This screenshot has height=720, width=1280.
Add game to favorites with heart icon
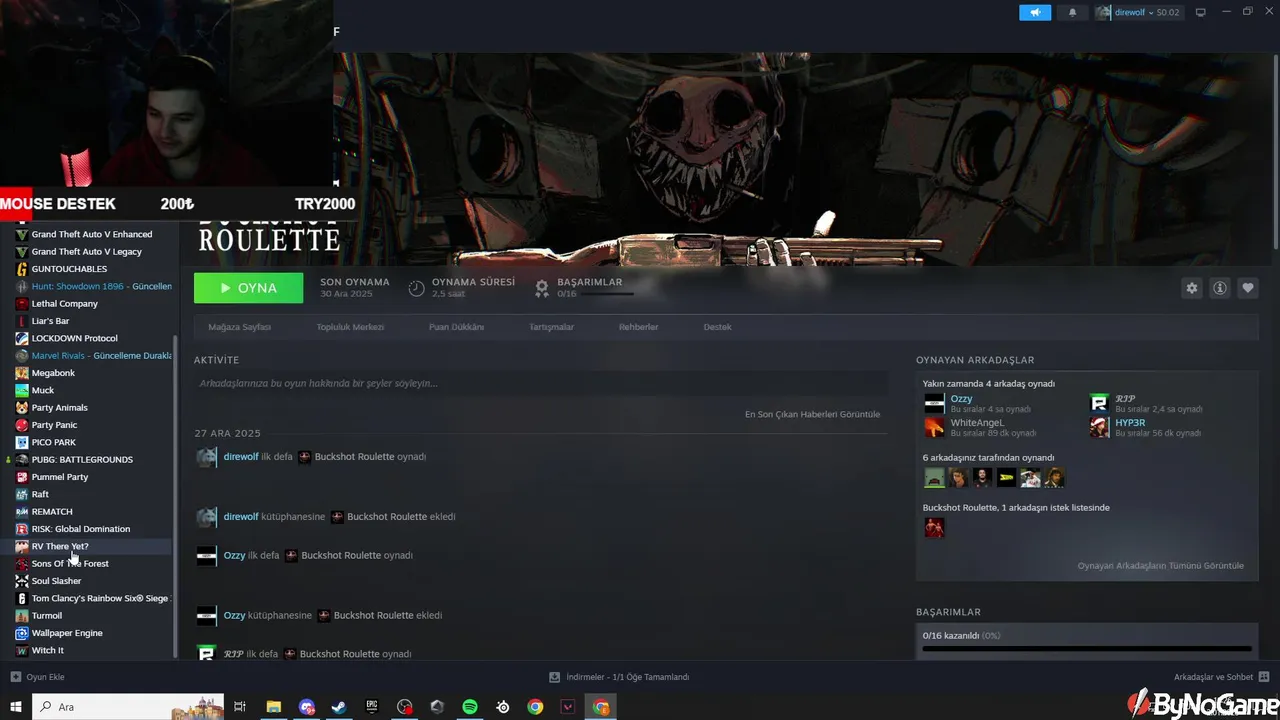click(x=1248, y=288)
